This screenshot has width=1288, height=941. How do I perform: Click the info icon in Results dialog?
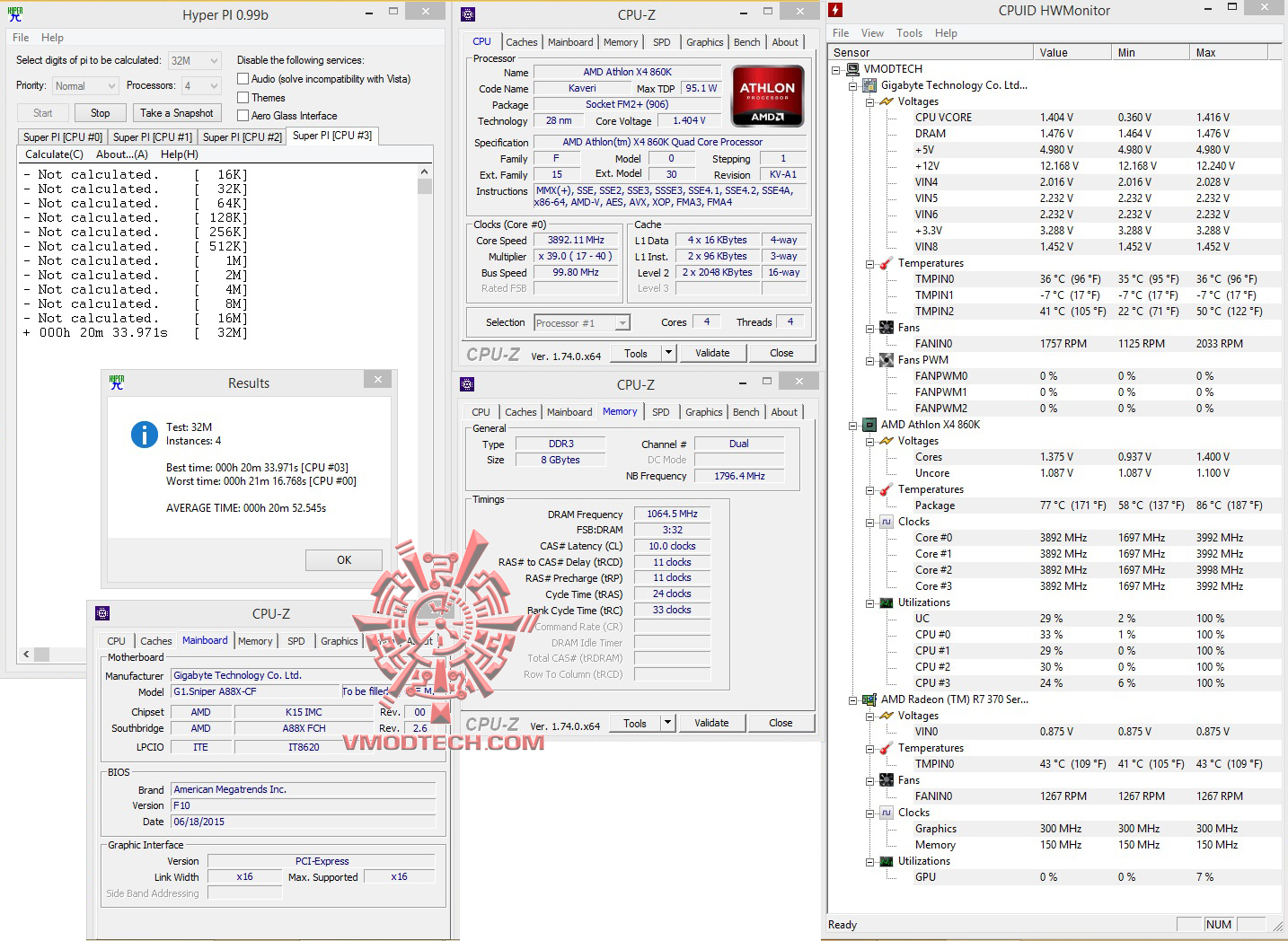point(145,435)
